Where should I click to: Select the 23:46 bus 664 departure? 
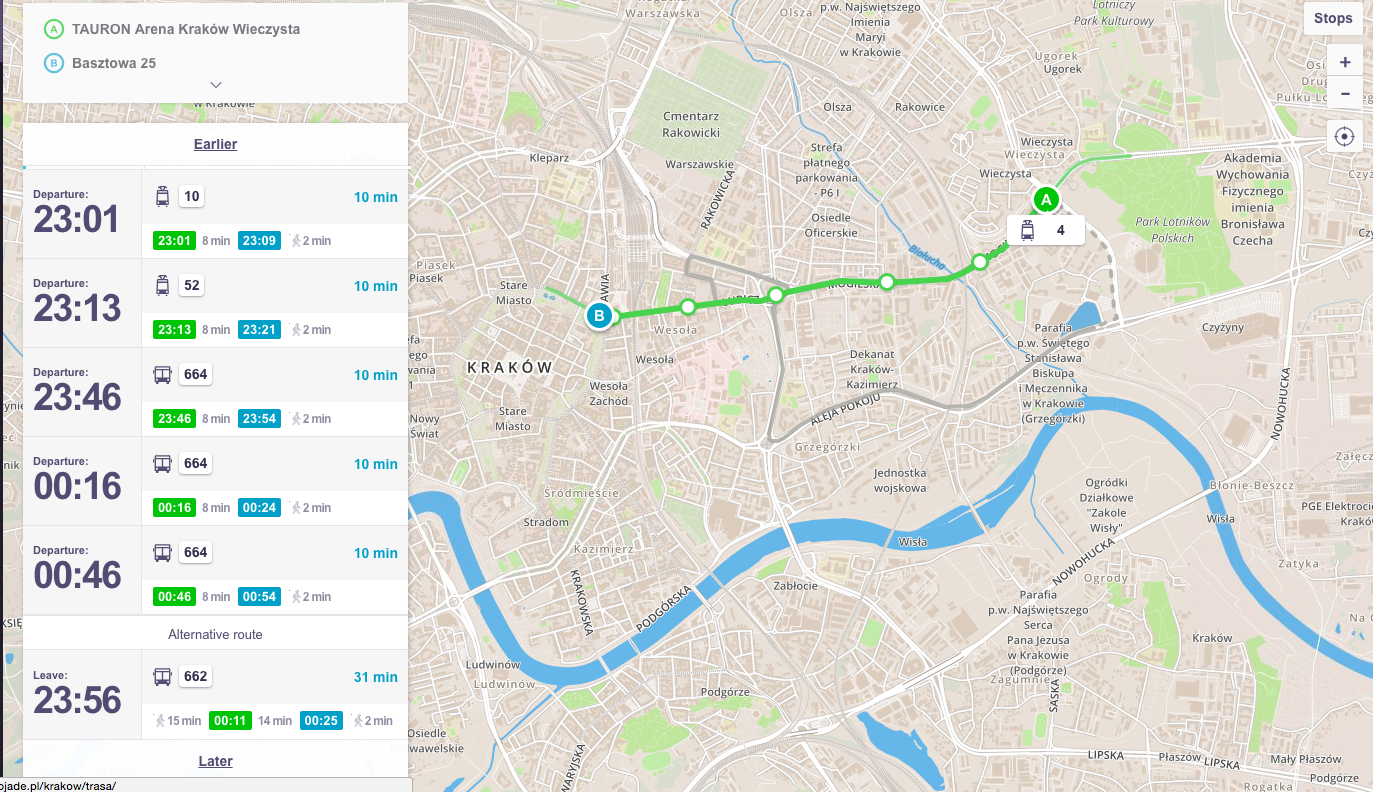pos(215,392)
